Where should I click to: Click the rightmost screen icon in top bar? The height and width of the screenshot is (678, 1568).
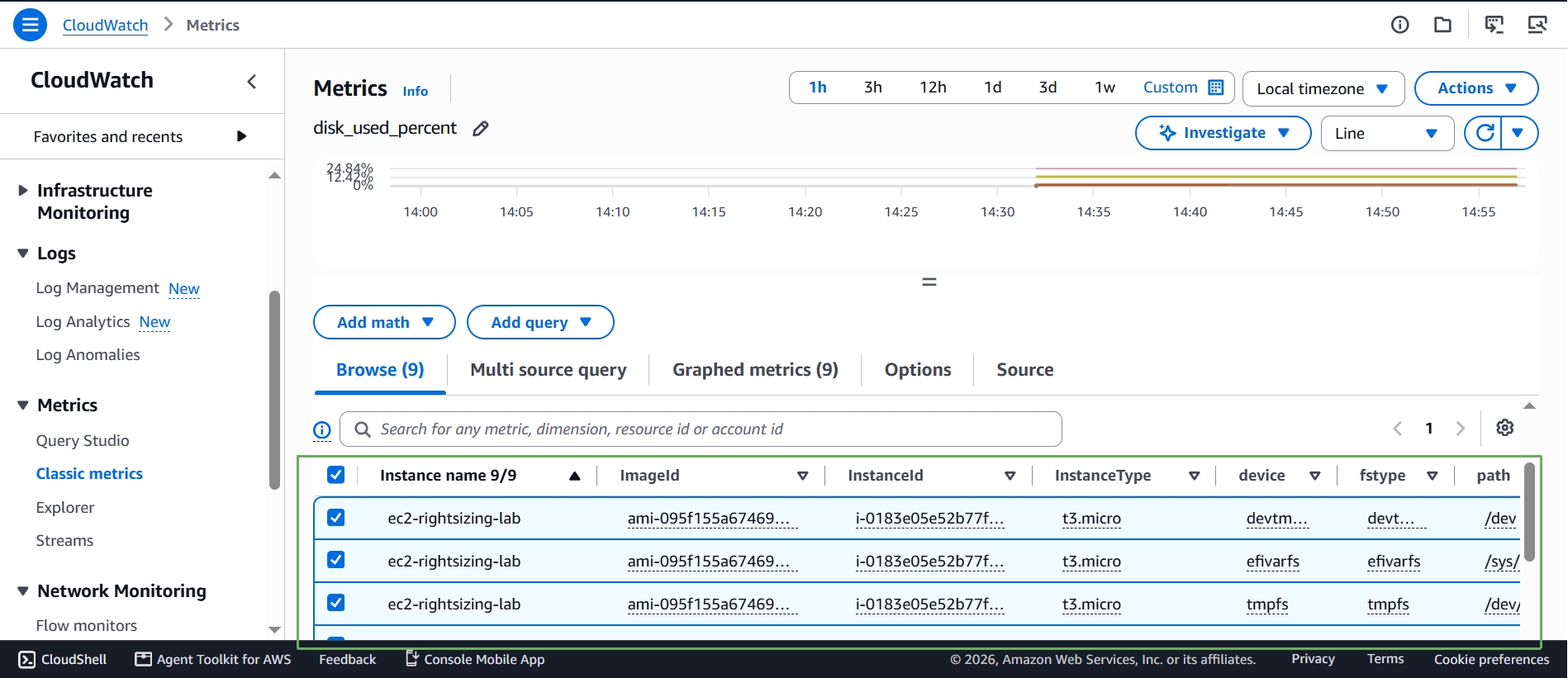pyautogui.click(x=1537, y=25)
